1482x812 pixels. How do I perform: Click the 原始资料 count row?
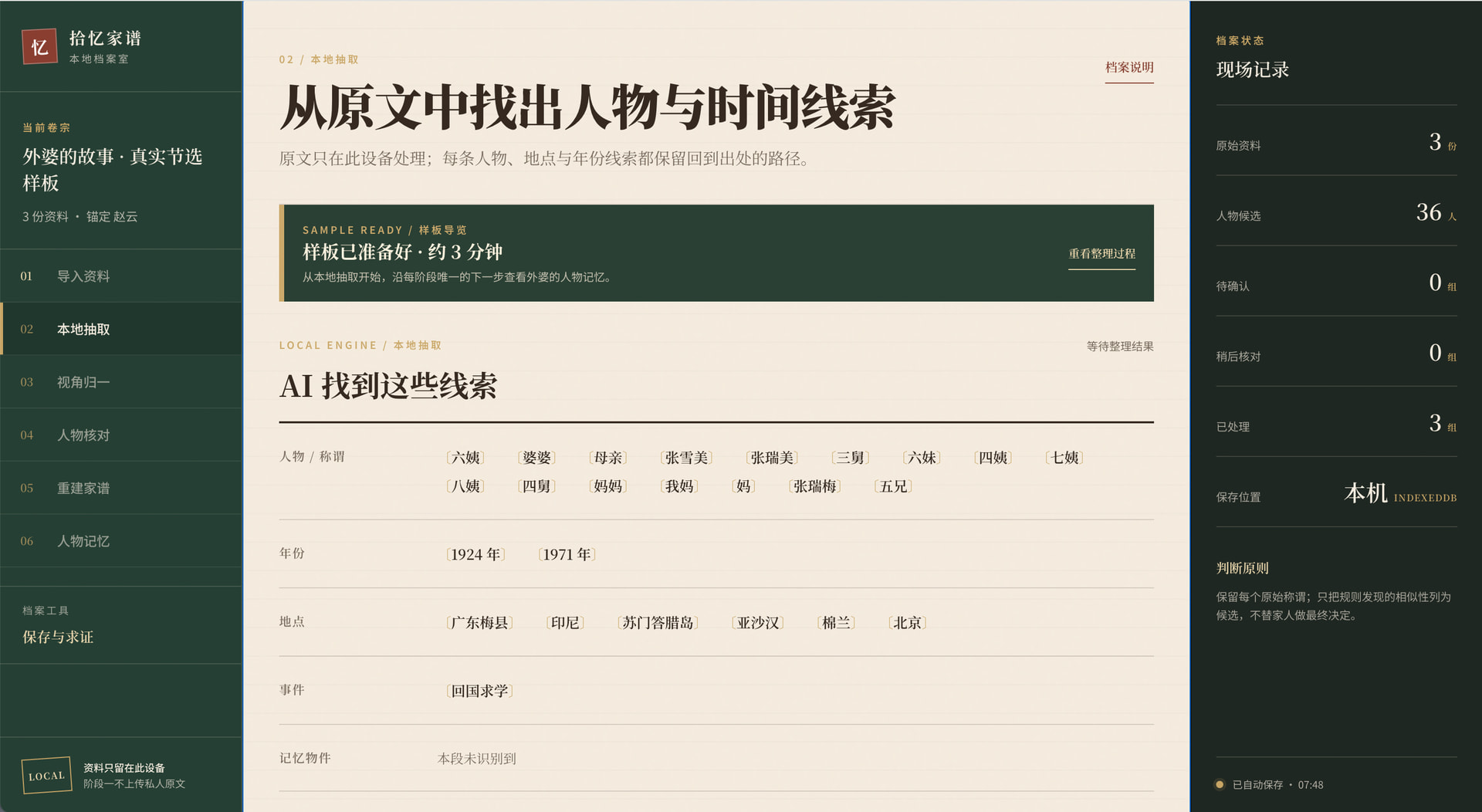[x=1336, y=142]
